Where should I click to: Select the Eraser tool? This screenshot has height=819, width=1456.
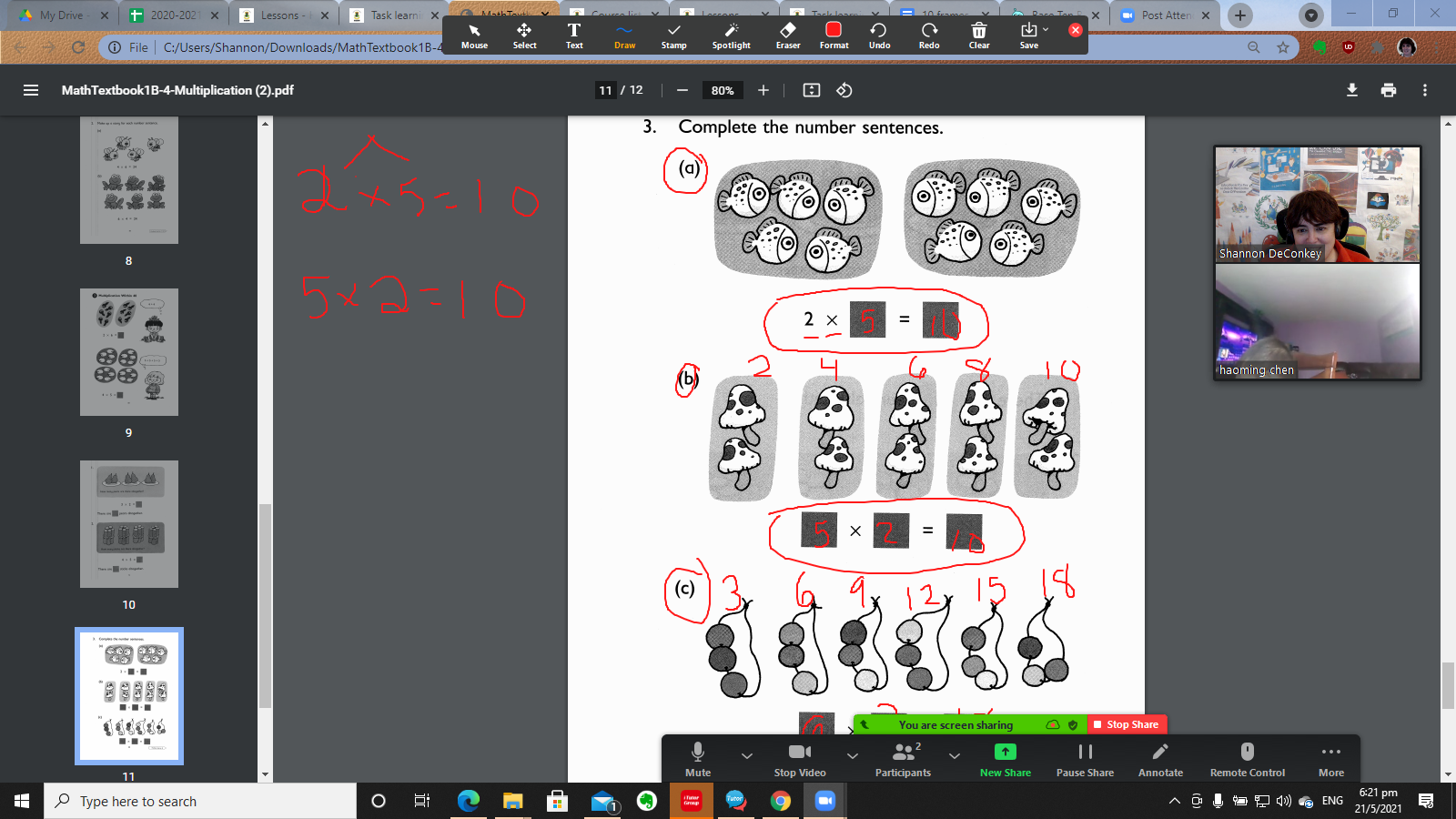click(788, 35)
